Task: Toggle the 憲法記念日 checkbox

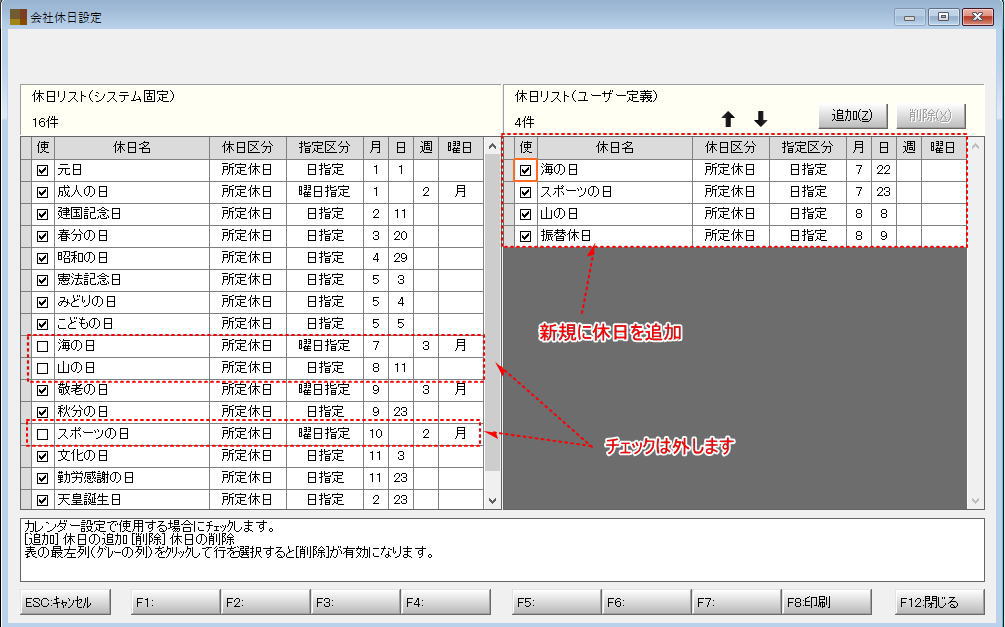Action: [42, 280]
